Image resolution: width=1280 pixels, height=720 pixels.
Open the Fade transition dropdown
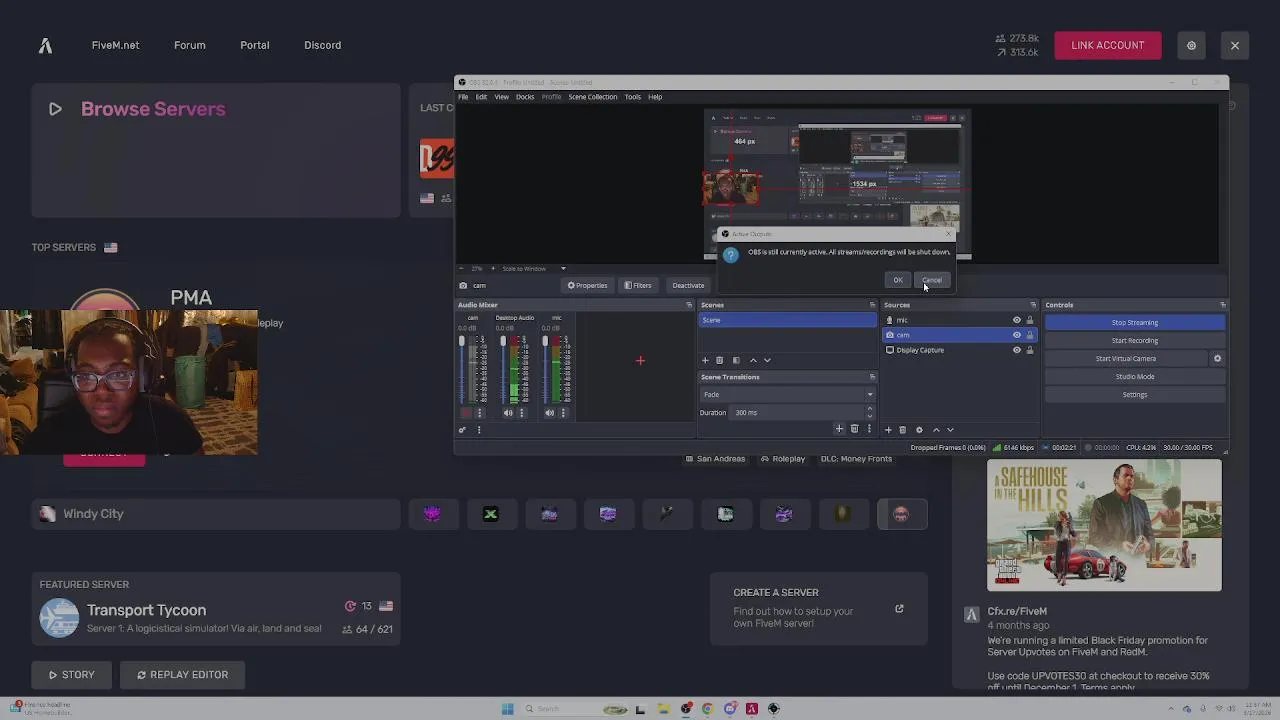(788, 394)
